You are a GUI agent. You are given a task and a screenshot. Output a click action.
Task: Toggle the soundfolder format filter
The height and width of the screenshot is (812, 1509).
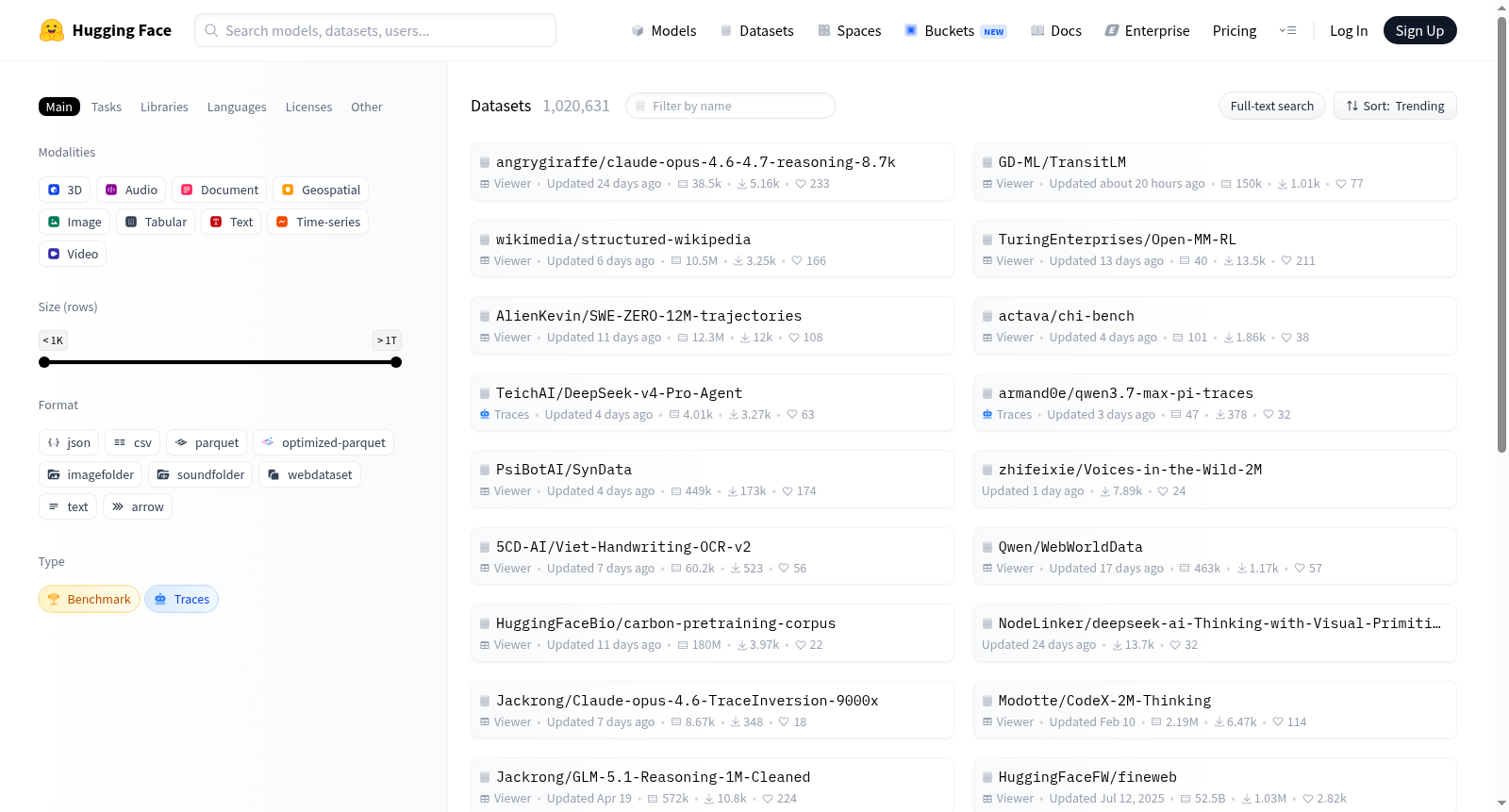pyautogui.click(x=200, y=474)
